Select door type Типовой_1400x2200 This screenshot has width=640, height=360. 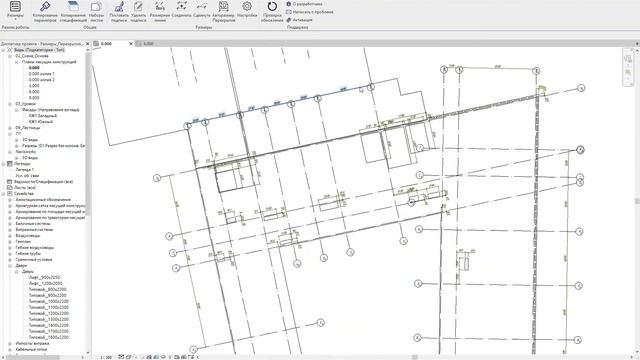[49, 325]
